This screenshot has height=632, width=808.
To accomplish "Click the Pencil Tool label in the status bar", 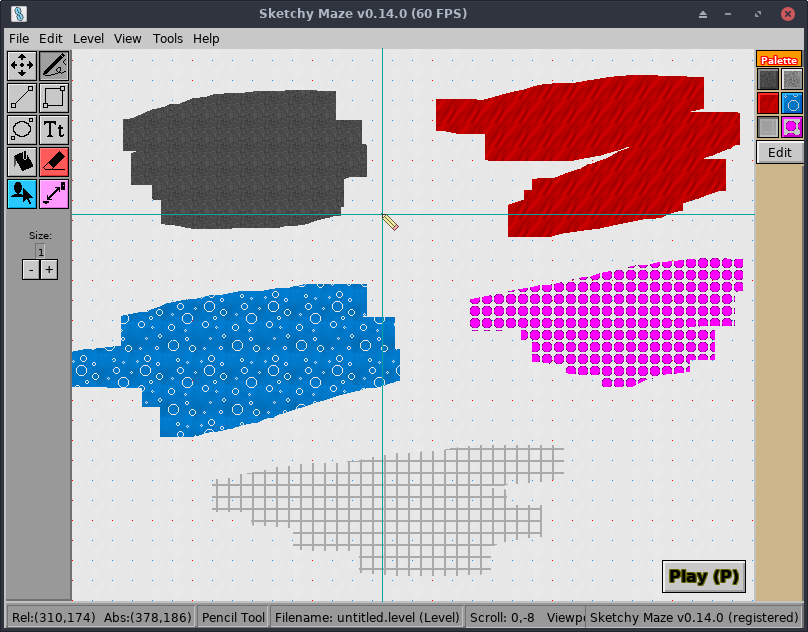I will [x=233, y=617].
